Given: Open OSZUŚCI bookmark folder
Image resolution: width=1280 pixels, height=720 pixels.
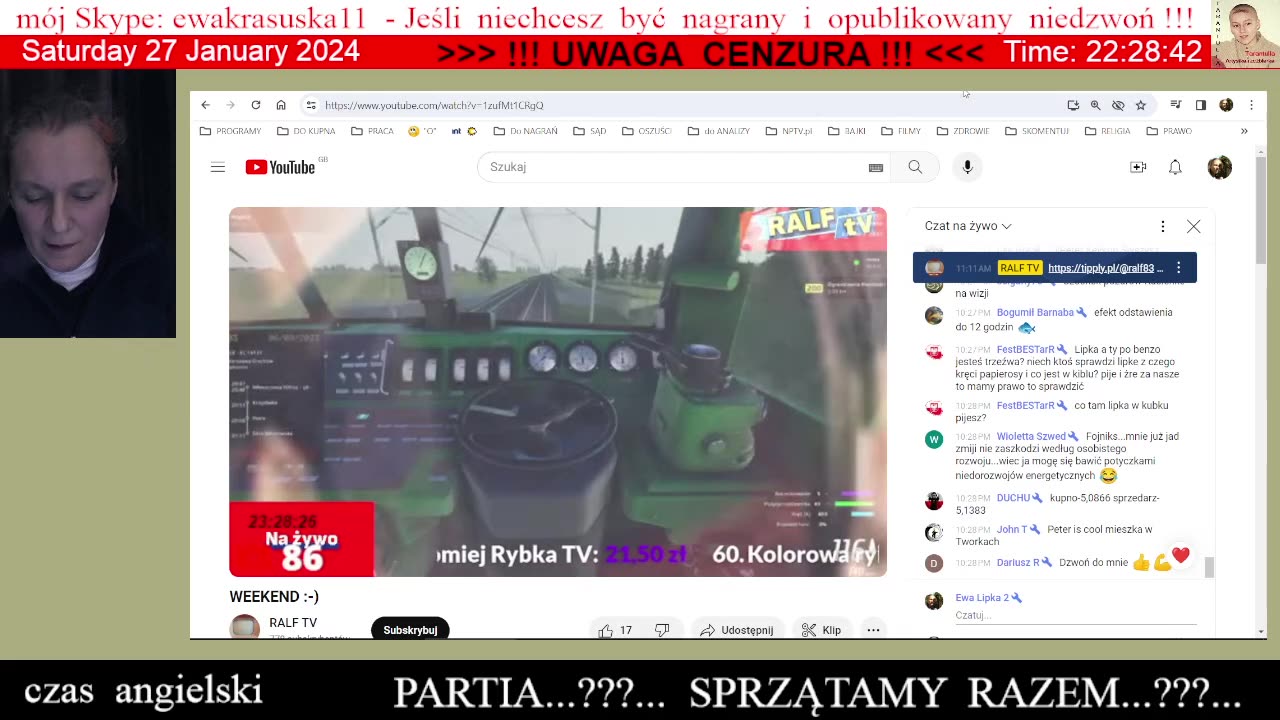Looking at the screenshot, I should 646,131.
